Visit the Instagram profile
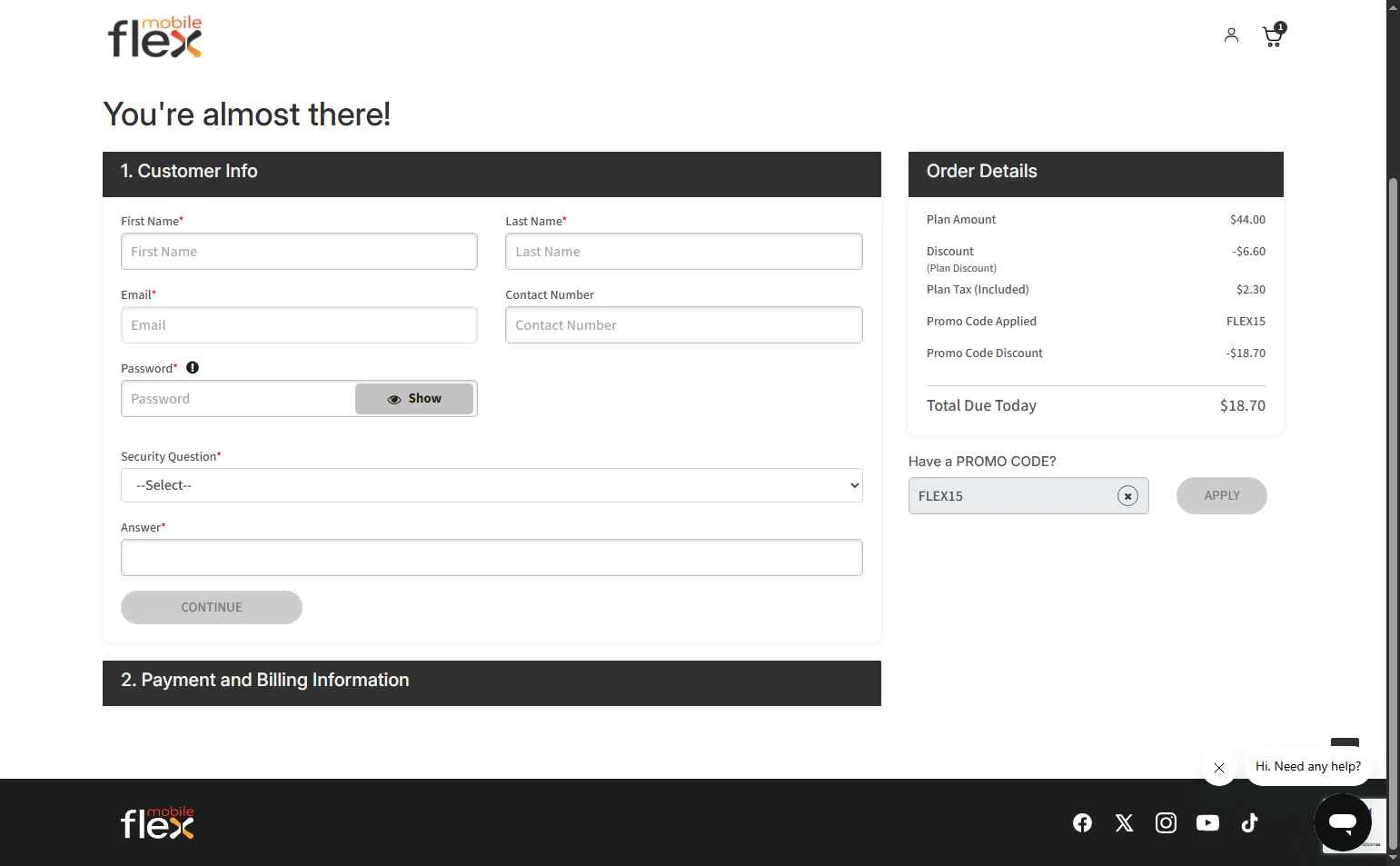 [1166, 822]
